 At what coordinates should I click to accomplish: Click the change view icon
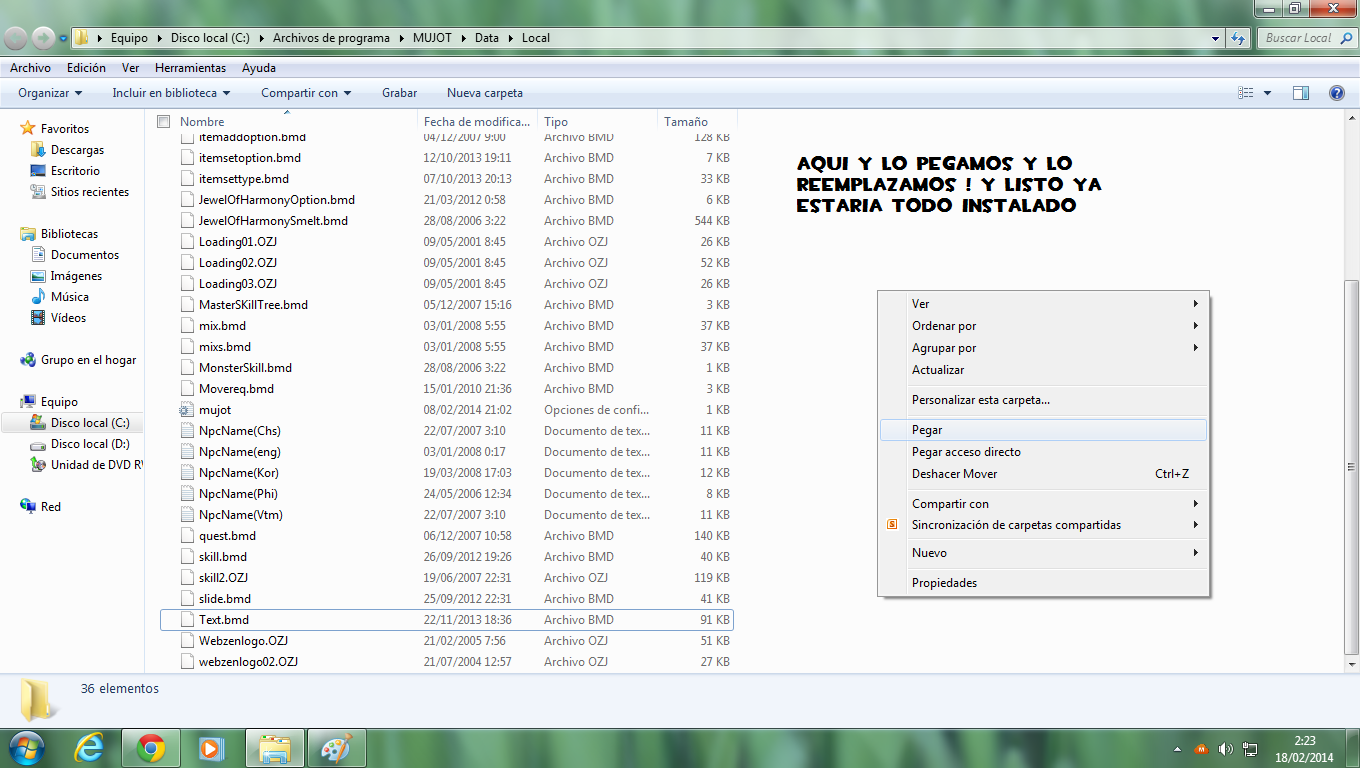(1246, 93)
